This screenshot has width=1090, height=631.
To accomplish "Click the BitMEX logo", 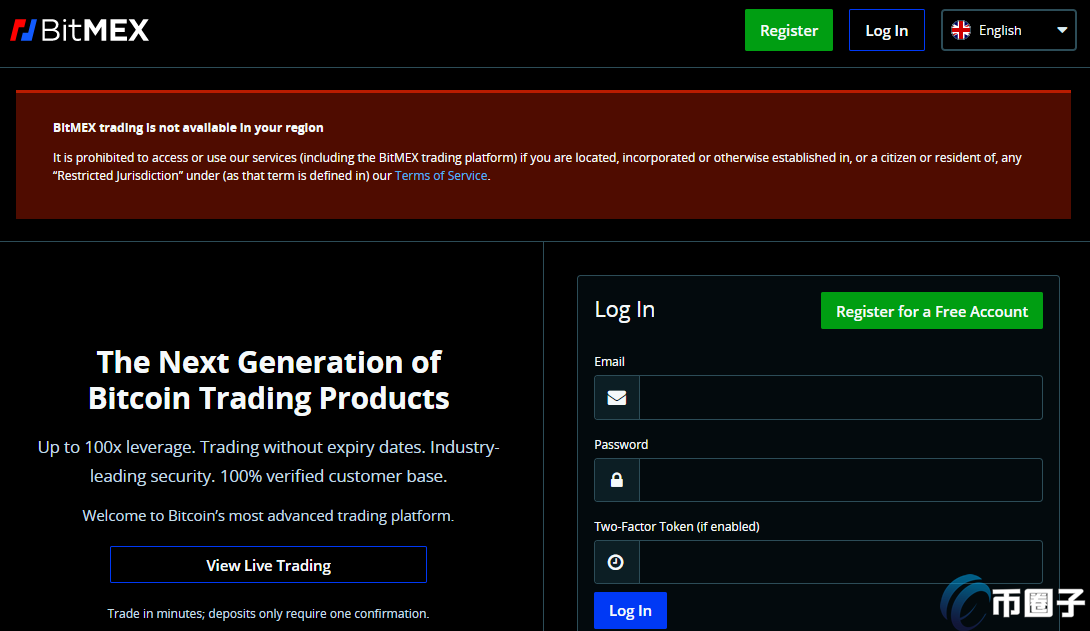I will pyautogui.click(x=79, y=30).
